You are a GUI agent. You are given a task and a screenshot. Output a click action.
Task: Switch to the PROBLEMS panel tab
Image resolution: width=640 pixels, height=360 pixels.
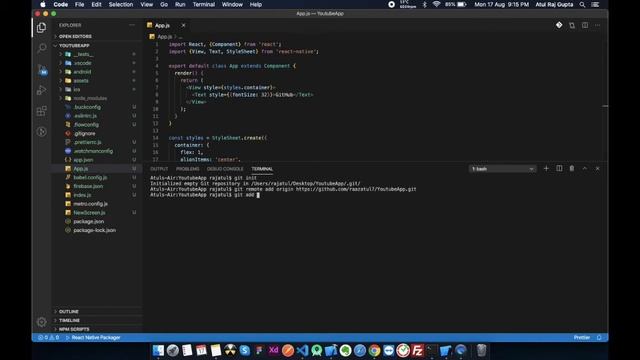pos(188,169)
